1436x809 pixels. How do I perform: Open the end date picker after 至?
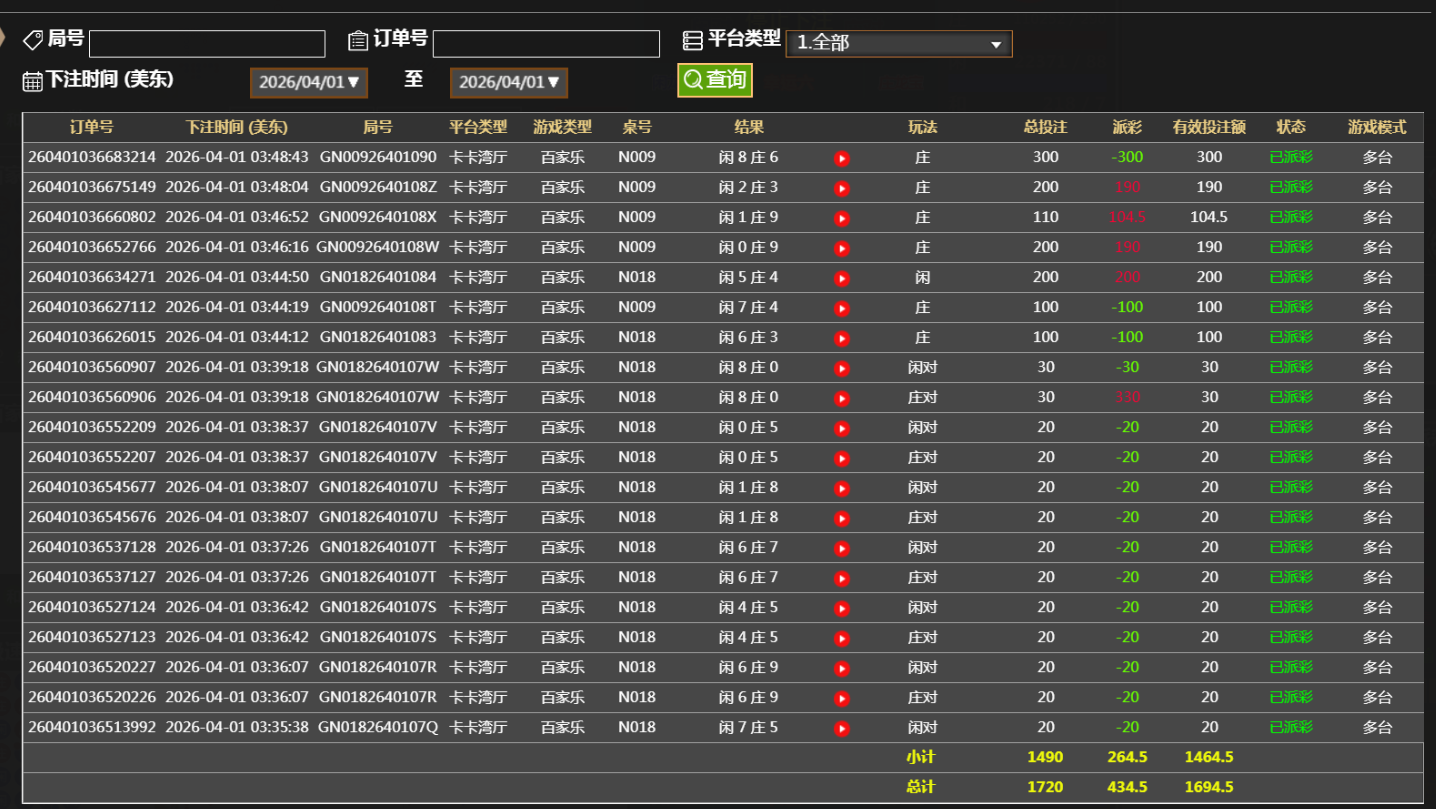pyautogui.click(x=509, y=82)
